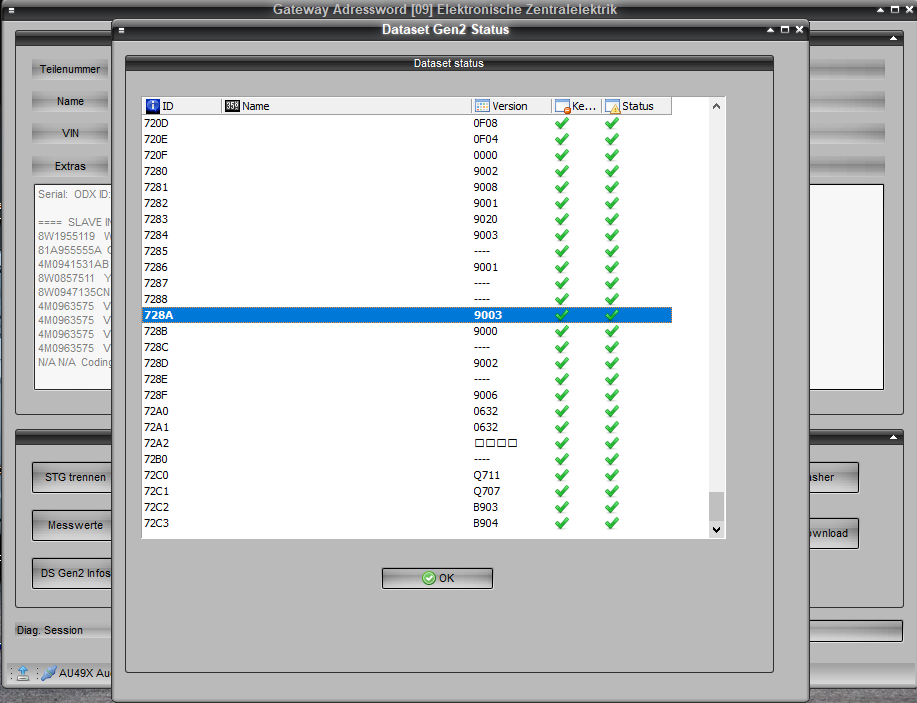Click the Ke... checkmark of row 72B0
The width and height of the screenshot is (917, 703).
561,459
